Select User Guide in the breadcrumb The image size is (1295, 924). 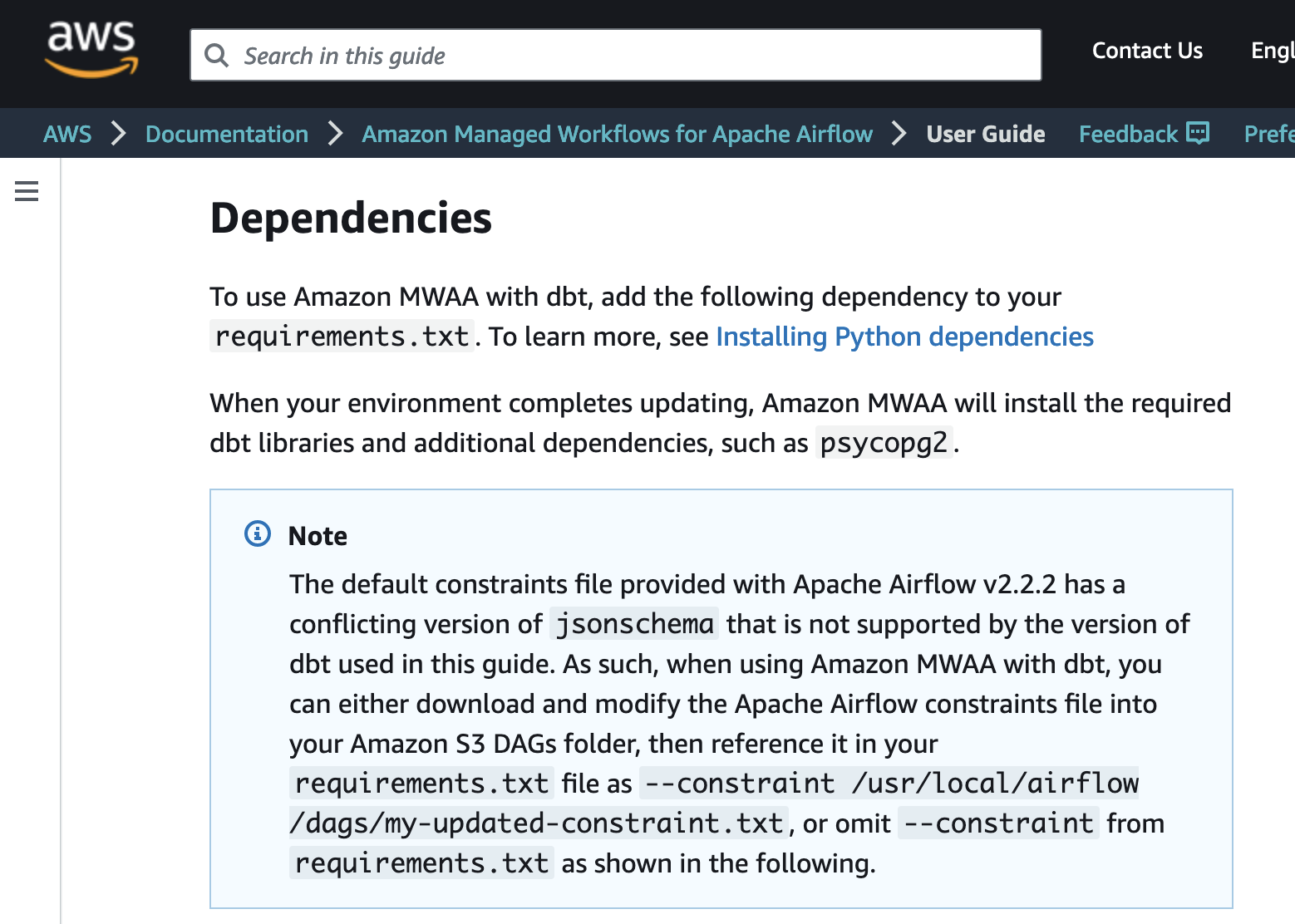985,134
